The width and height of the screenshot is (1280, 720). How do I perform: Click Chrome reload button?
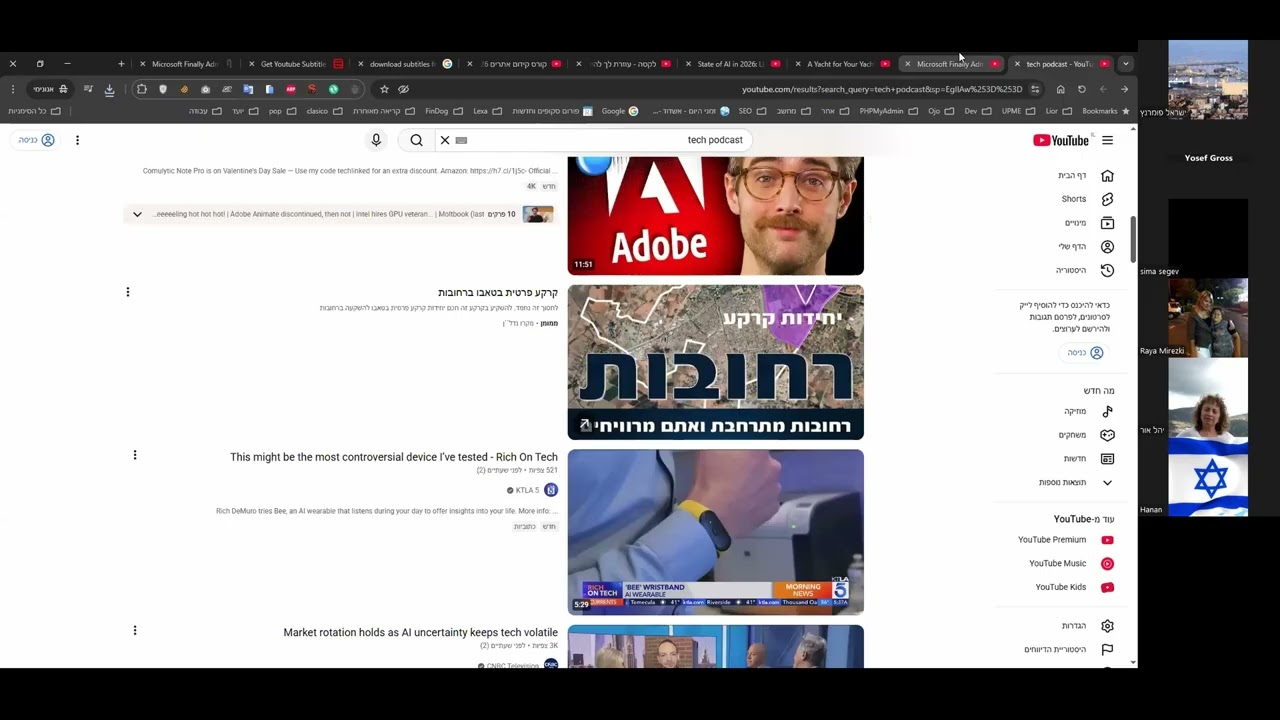(1081, 89)
